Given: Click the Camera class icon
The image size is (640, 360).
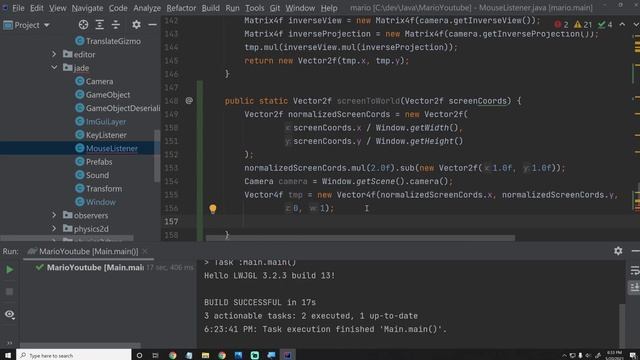Looking at the screenshot, I should pyautogui.click(x=80, y=81).
